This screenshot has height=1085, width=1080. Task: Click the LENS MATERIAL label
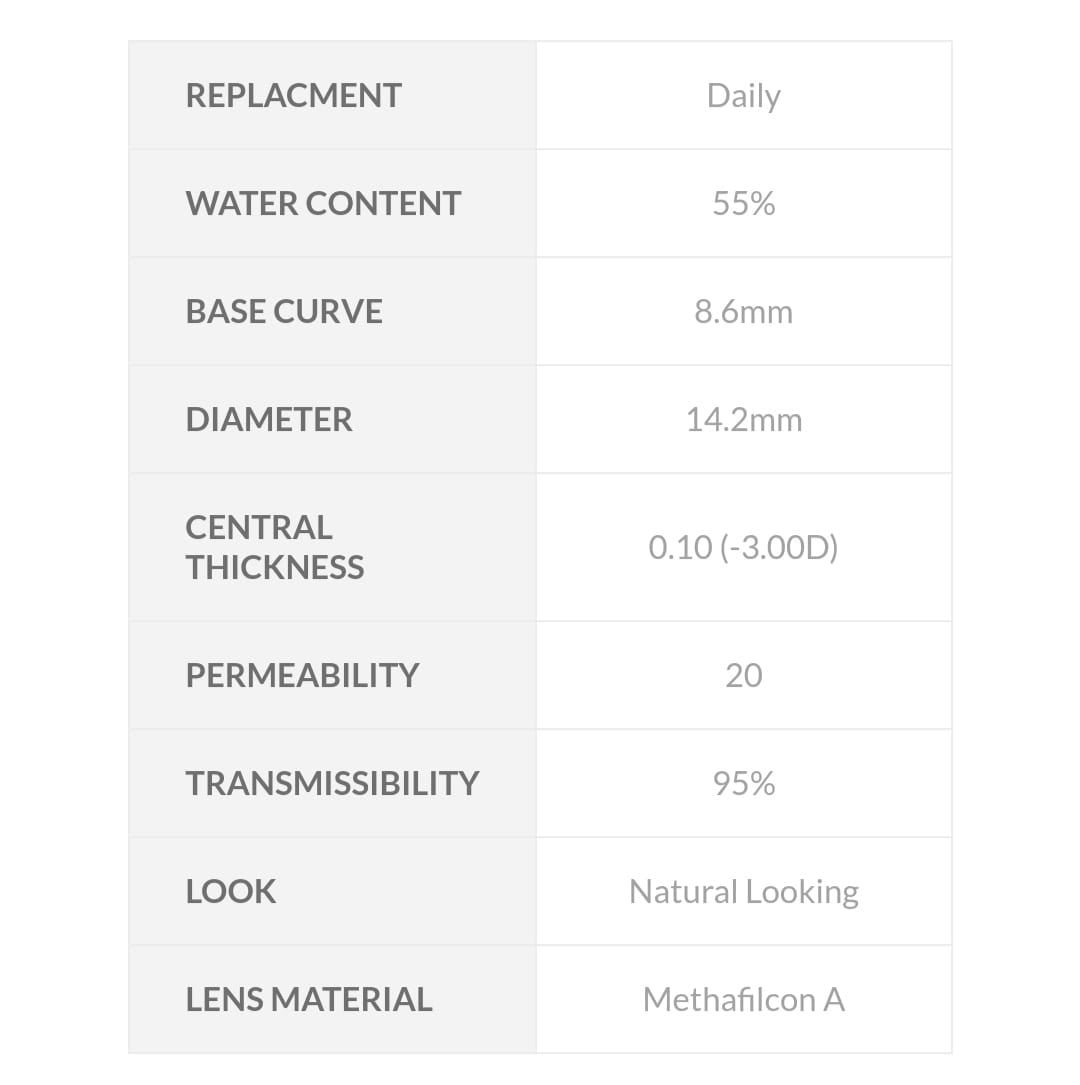tap(309, 1000)
